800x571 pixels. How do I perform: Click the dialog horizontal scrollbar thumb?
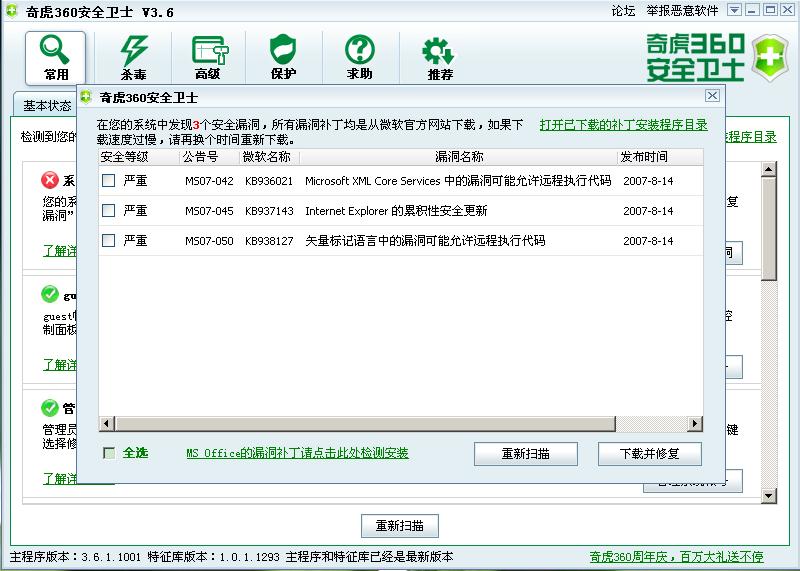point(365,424)
